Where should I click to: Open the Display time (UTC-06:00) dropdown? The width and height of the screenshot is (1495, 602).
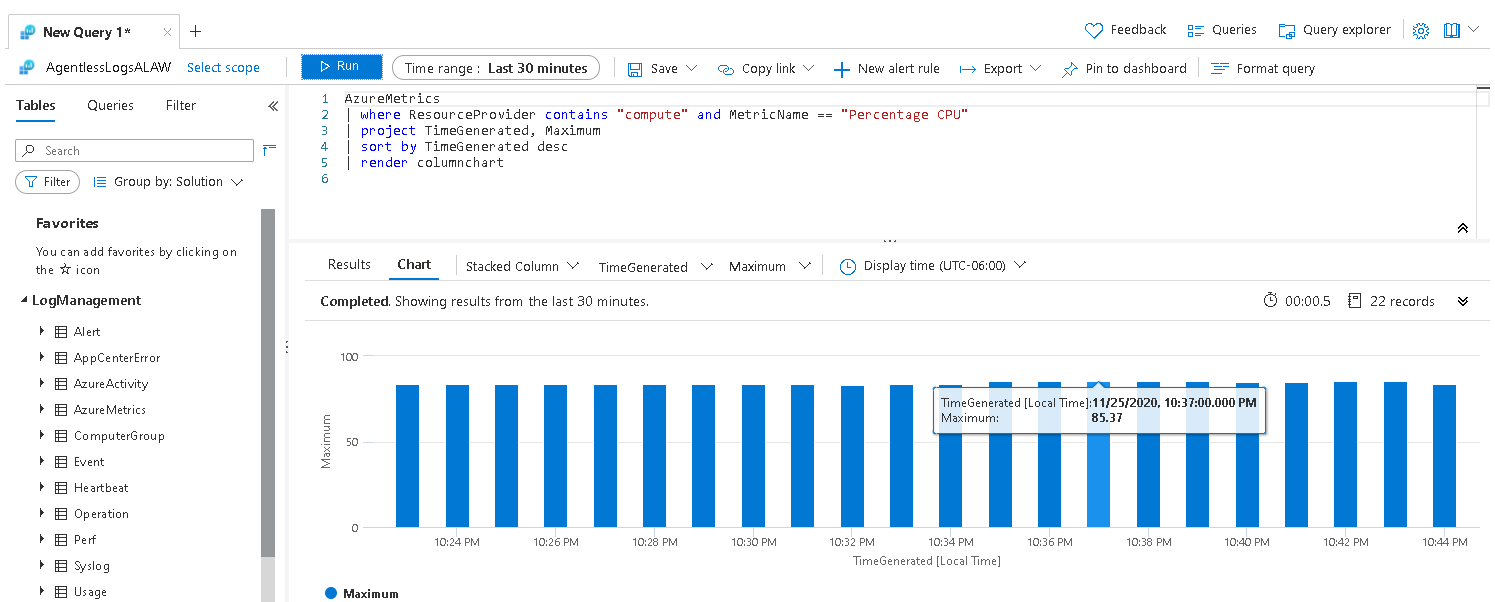(932, 265)
